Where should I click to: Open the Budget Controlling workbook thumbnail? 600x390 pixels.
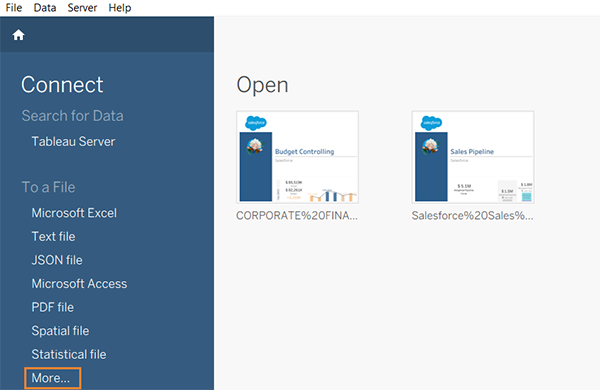tap(297, 157)
